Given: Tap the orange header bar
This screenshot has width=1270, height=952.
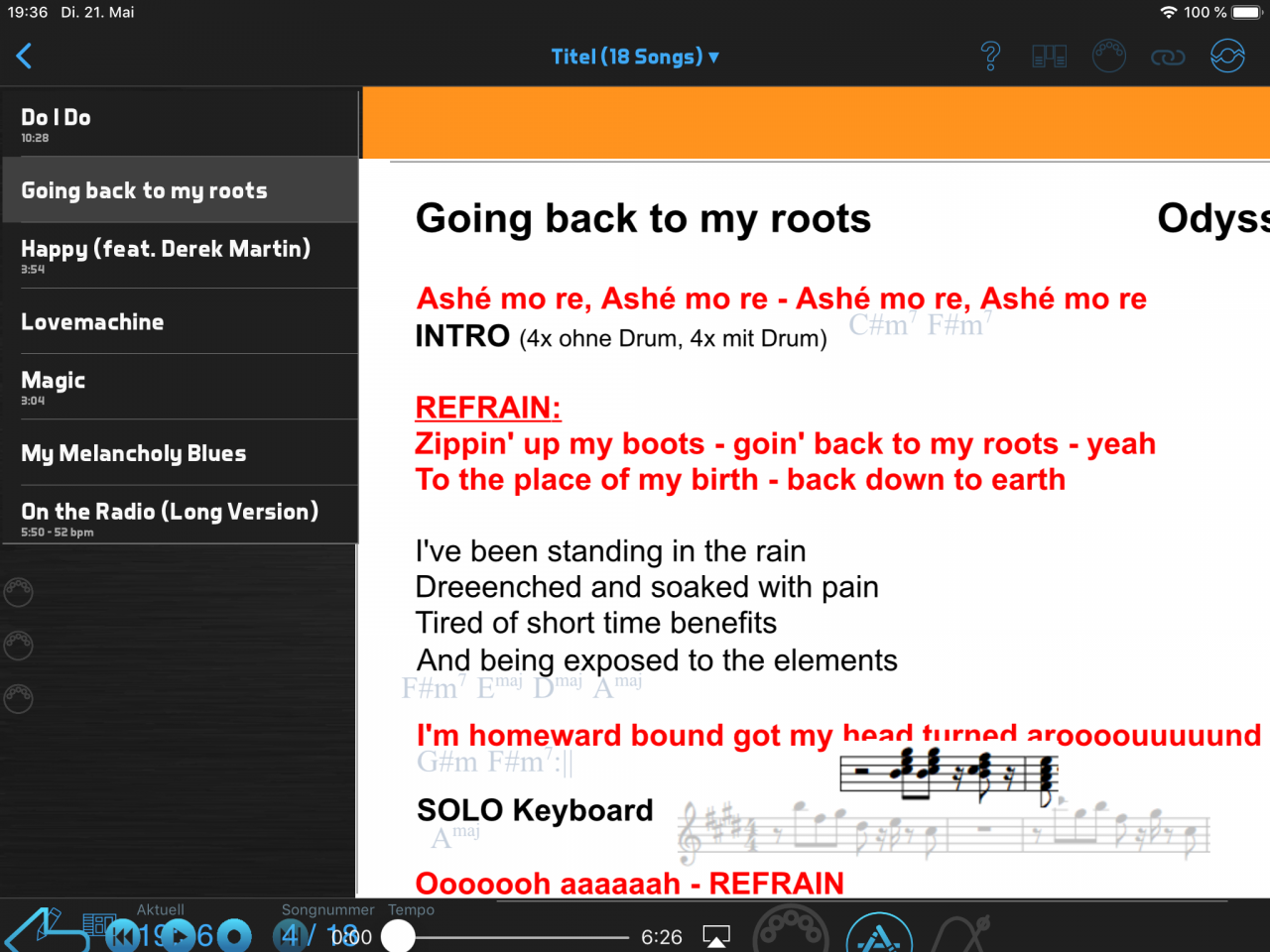Looking at the screenshot, I should pyautogui.click(x=817, y=123).
